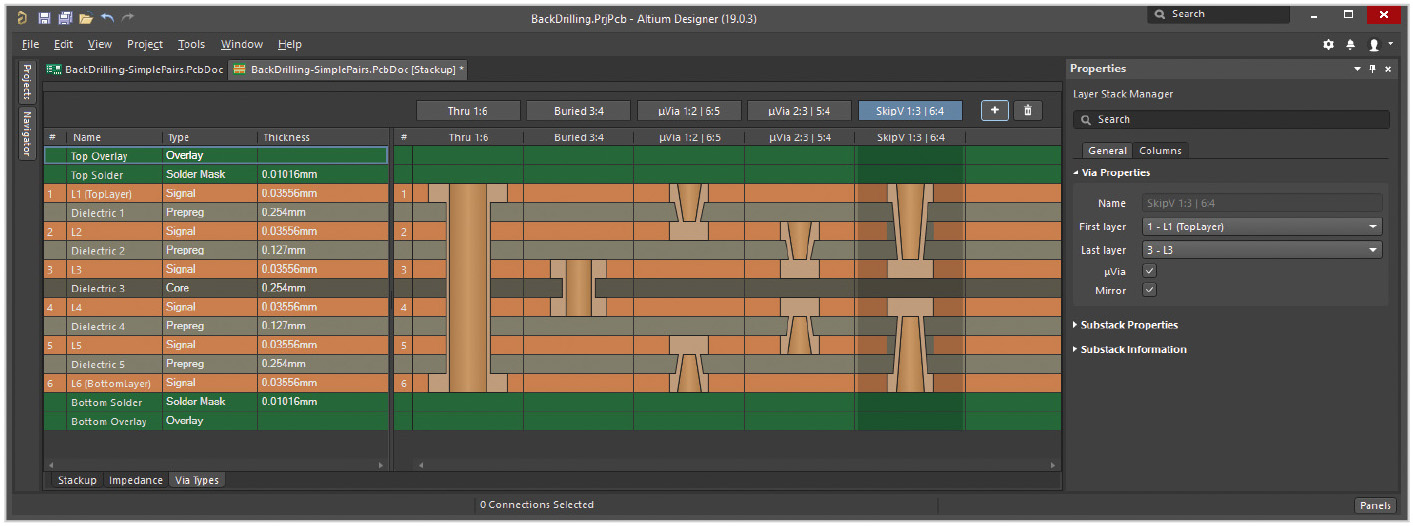Click the Top Overlay layer name cell
Viewport: 1413px width, 526px height.
(x=114, y=156)
